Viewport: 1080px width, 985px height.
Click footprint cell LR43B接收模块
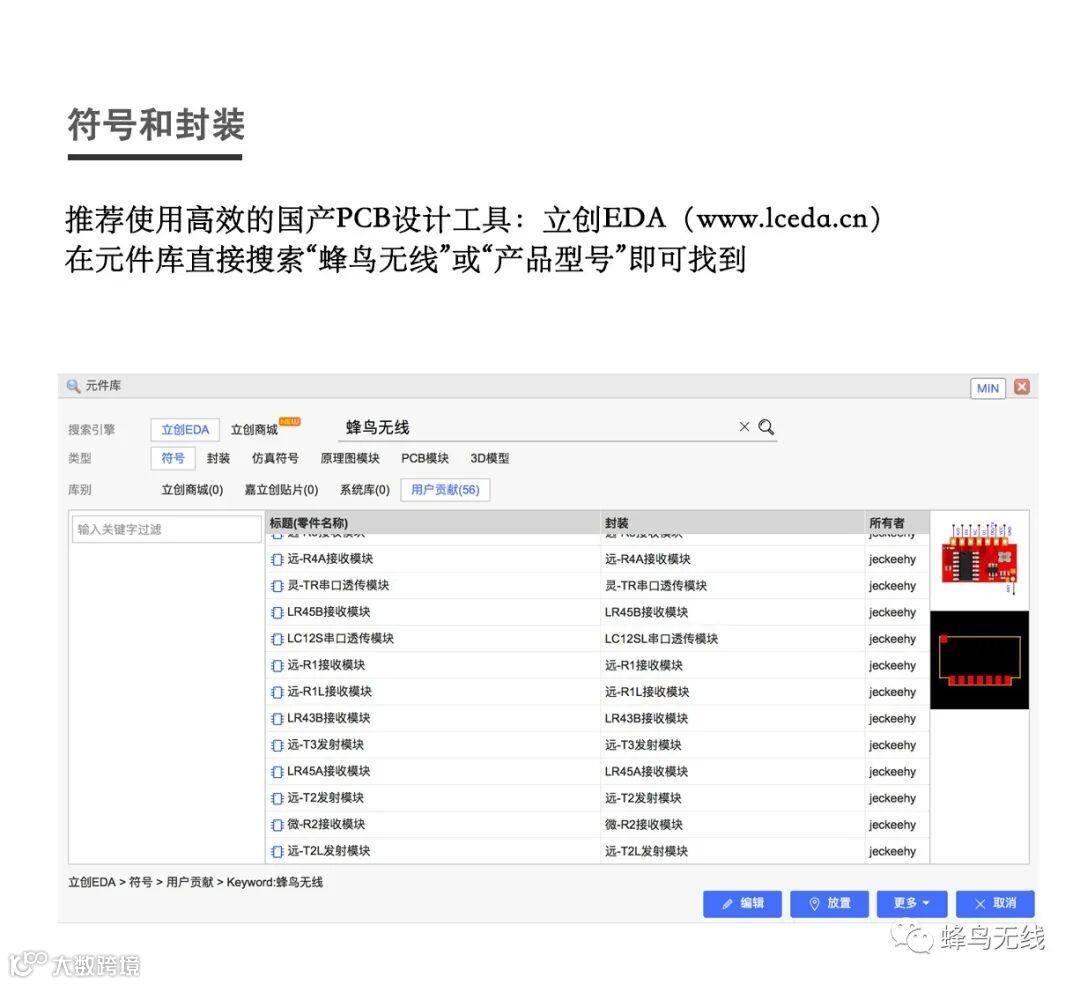[x=646, y=718]
